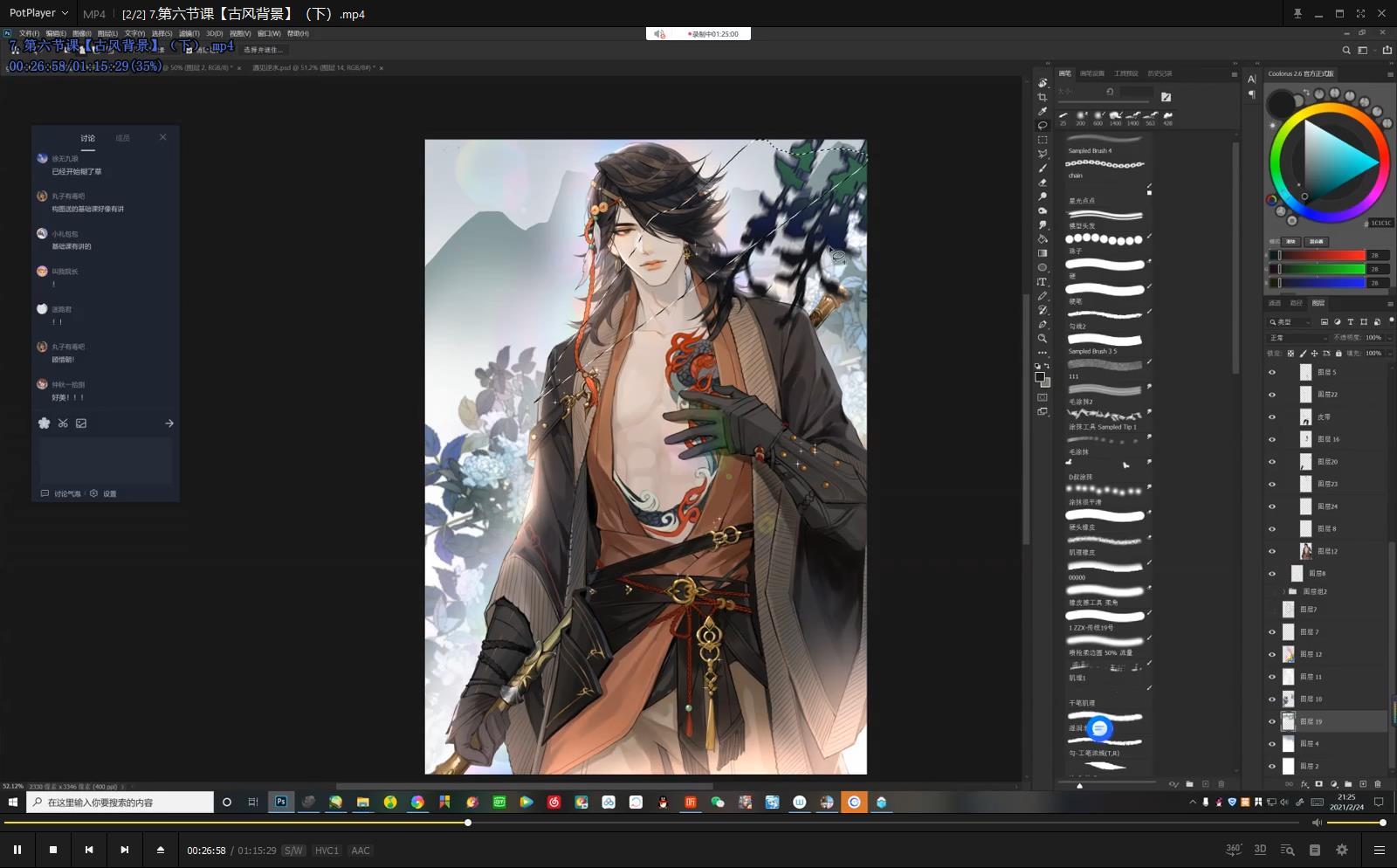1397x868 pixels.
Task: Select the Zoom magnifier tool
Action: pyautogui.click(x=1043, y=338)
